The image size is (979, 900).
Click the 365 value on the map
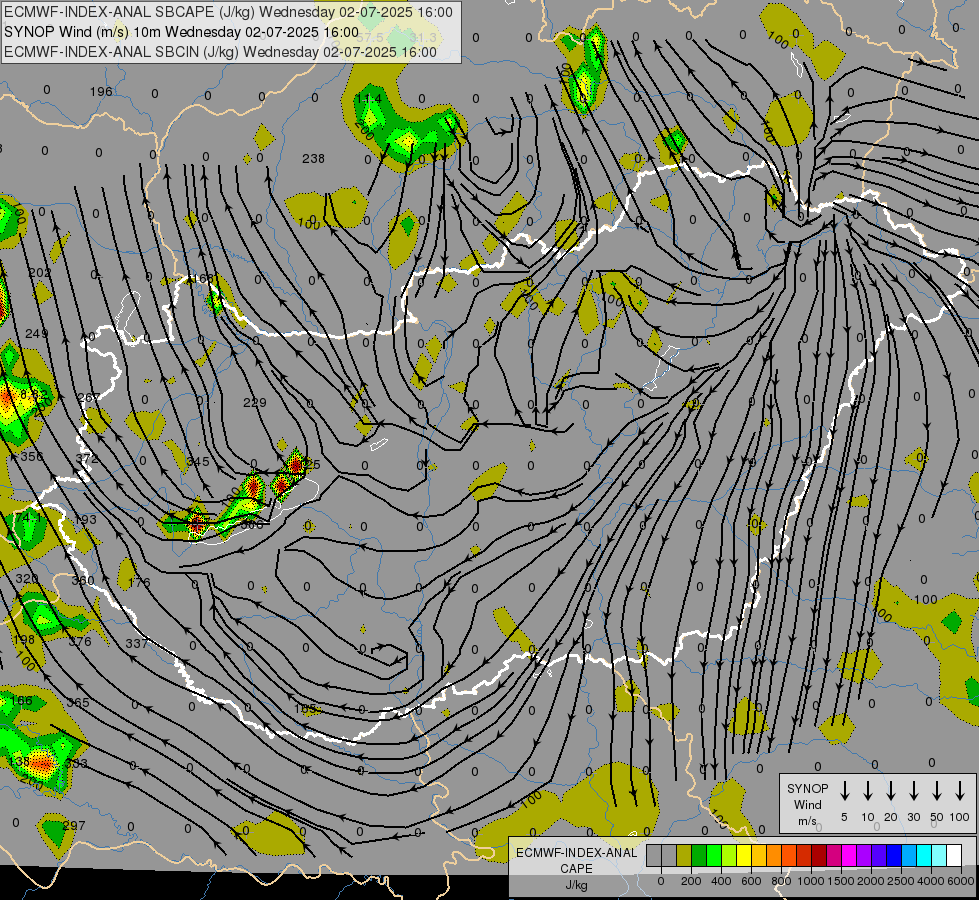(78, 703)
